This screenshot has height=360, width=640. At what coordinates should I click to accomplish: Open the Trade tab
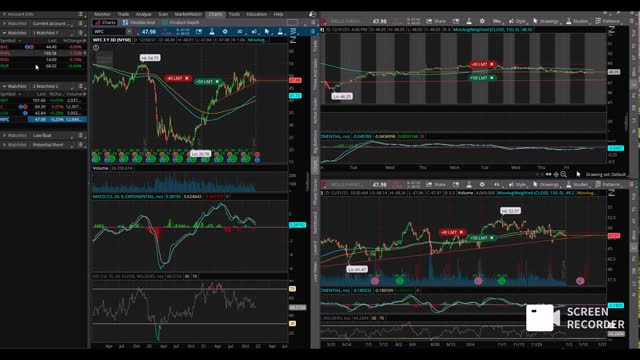(123, 14)
